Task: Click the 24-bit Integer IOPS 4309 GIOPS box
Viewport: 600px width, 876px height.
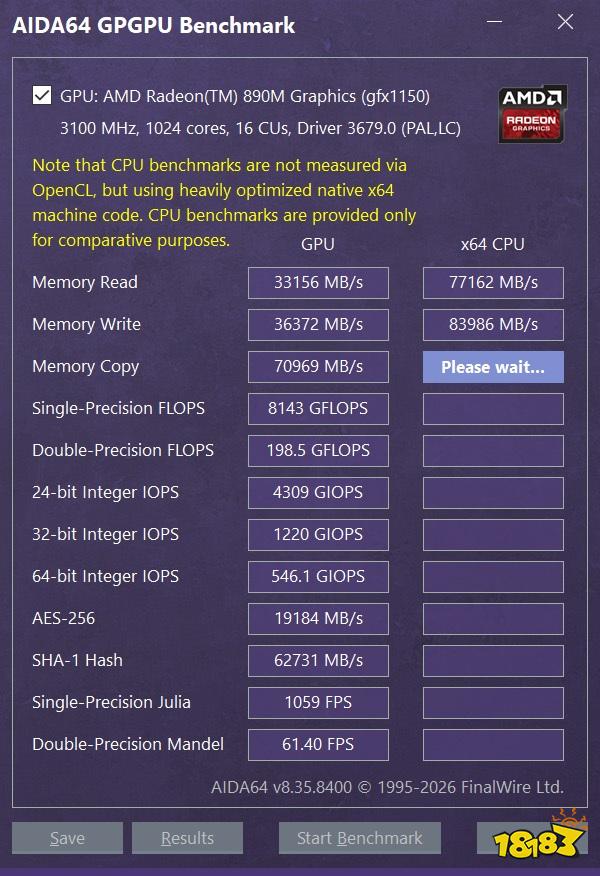Action: coord(318,493)
